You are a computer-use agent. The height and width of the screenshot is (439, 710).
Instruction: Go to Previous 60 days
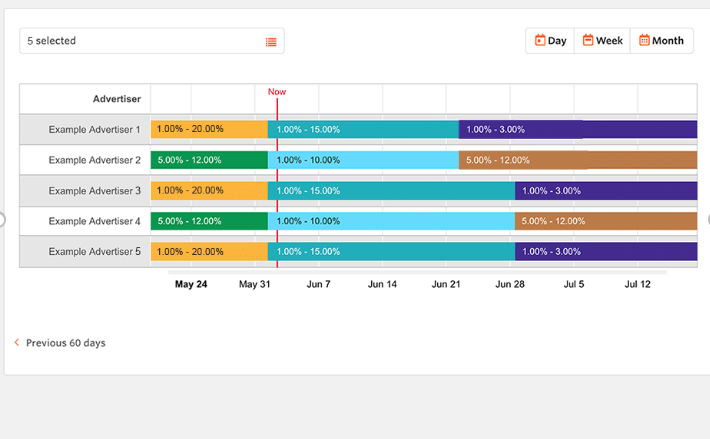[65, 343]
